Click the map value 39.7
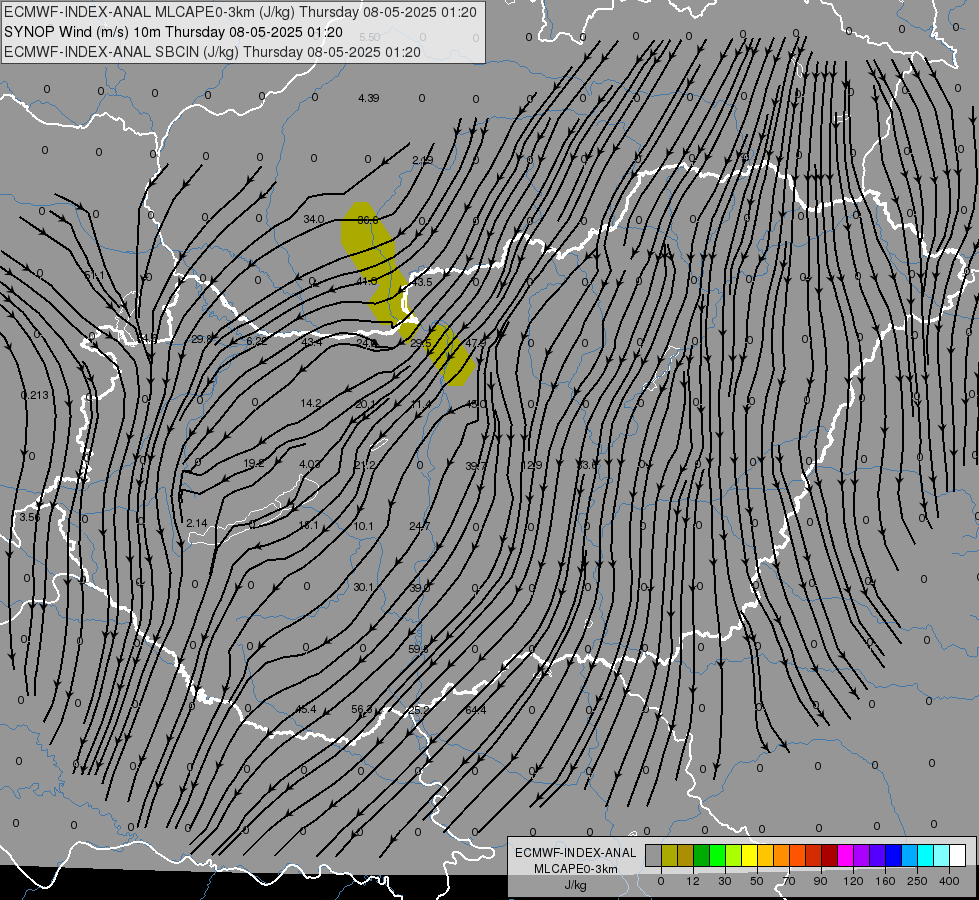This screenshot has width=979, height=900. tap(476, 466)
